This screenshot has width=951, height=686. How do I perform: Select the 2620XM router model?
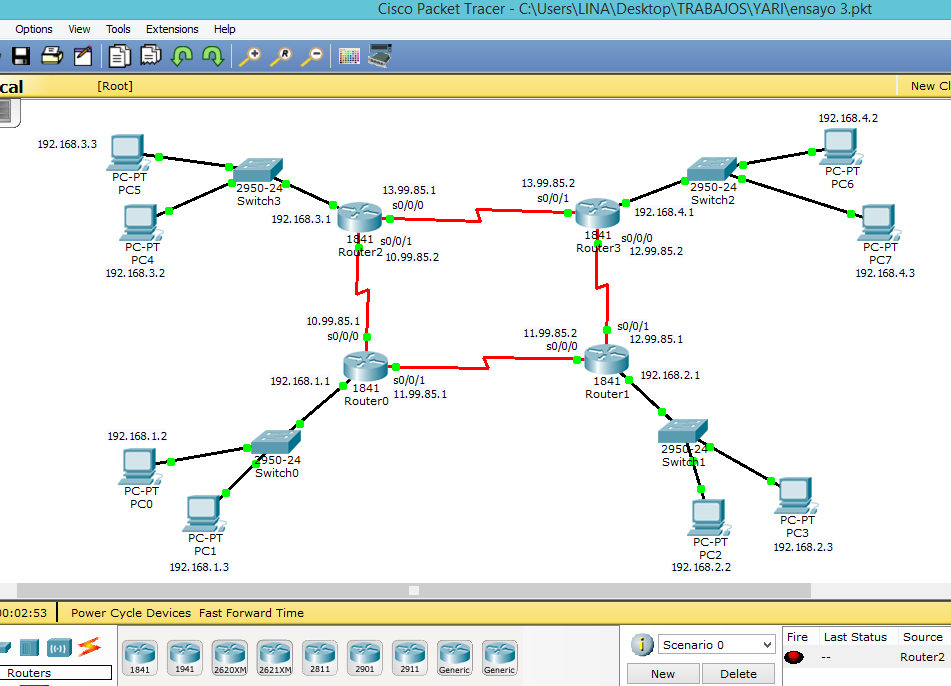coord(230,657)
